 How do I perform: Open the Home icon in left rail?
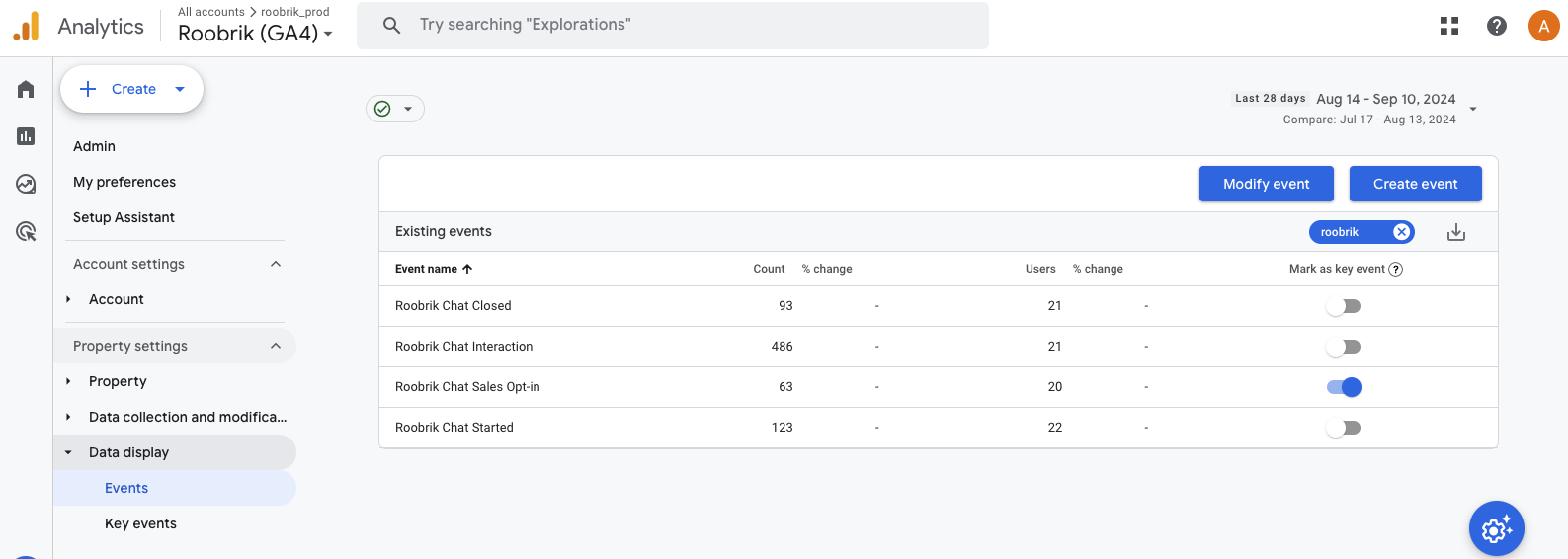pyautogui.click(x=26, y=89)
